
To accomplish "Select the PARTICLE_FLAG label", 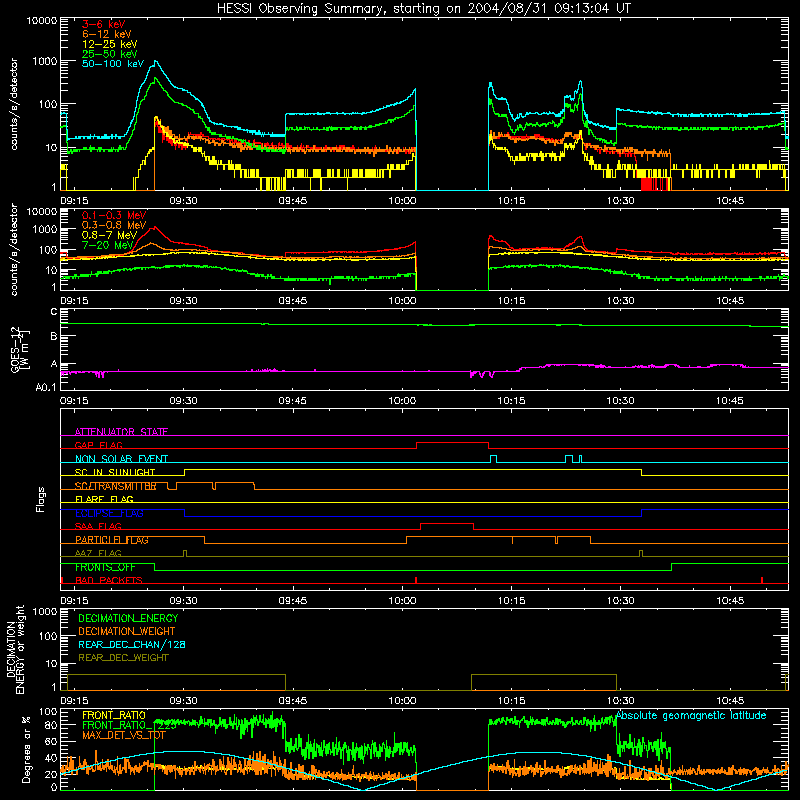I will click(112, 540).
